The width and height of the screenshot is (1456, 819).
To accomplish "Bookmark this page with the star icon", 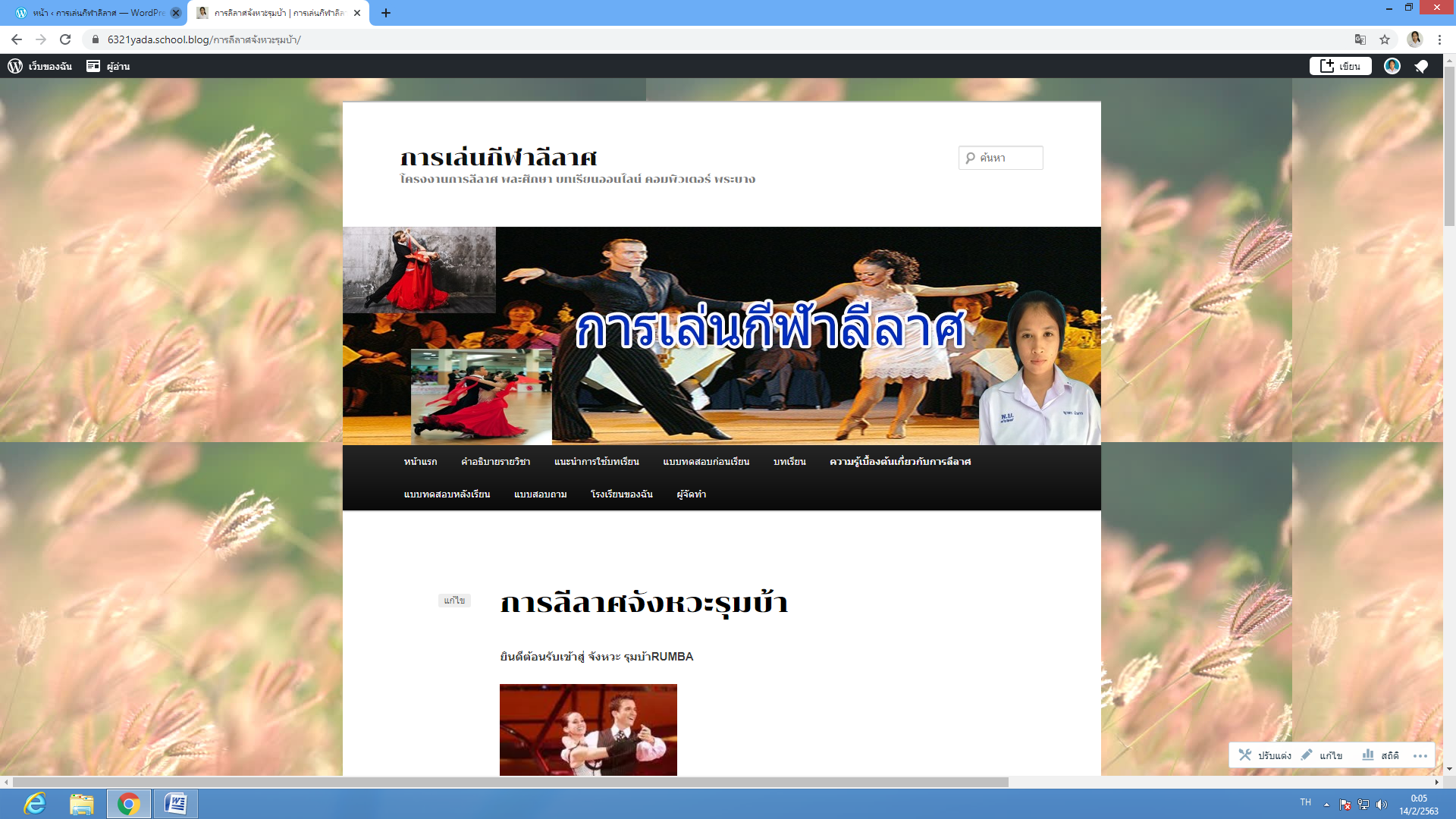I will (x=1385, y=39).
